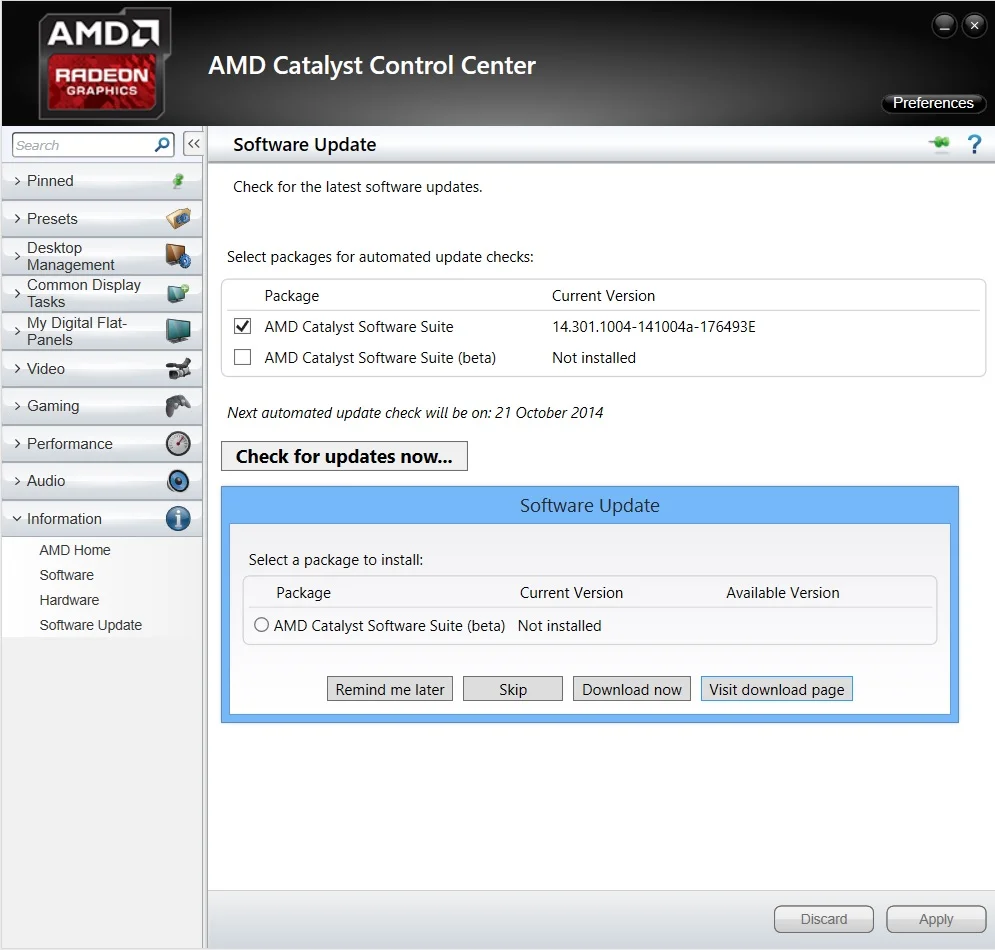Expand the Performance section chevron
This screenshot has height=950, width=995.
click(x=17, y=444)
